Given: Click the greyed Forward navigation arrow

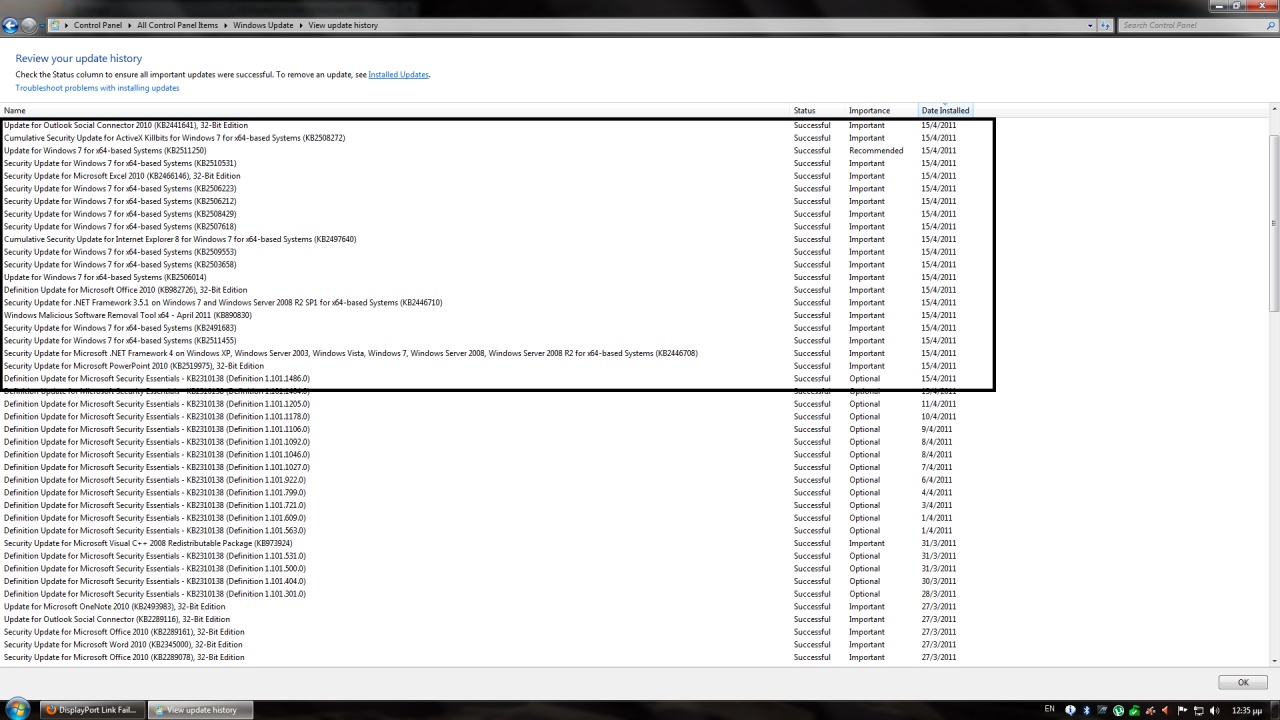Looking at the screenshot, I should [x=30, y=25].
